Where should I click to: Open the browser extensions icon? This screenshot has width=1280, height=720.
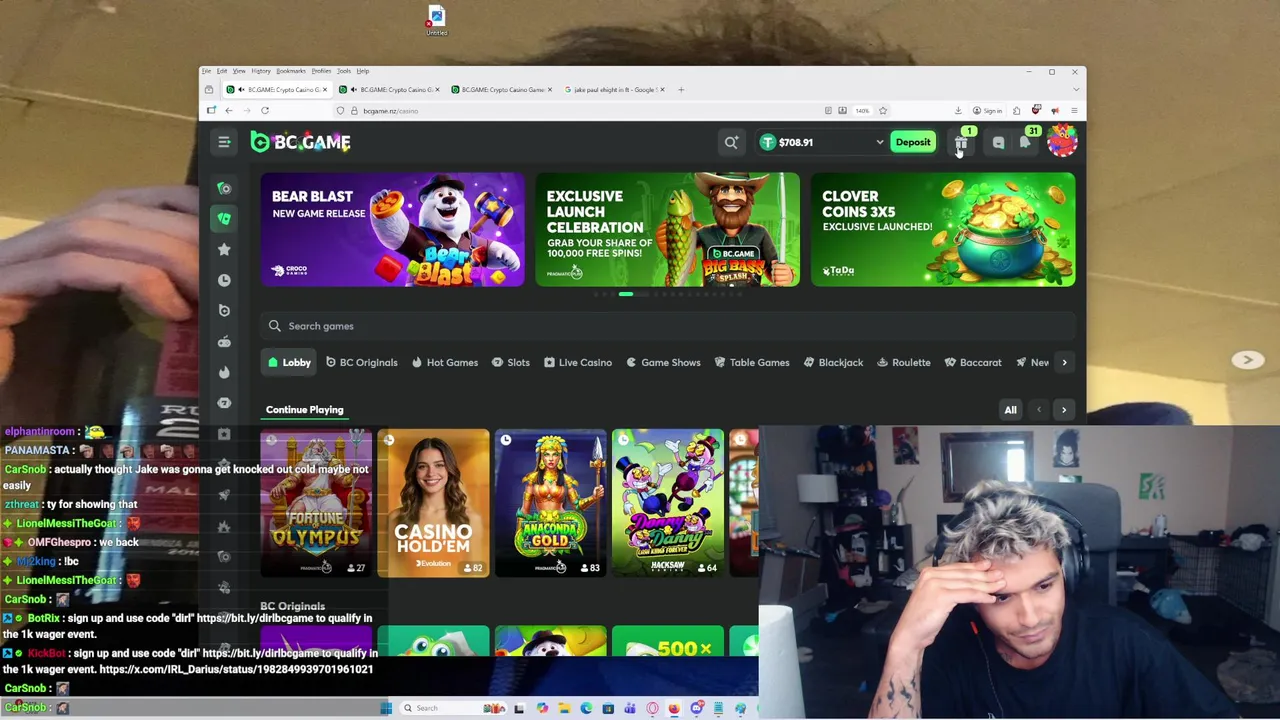point(1017,110)
